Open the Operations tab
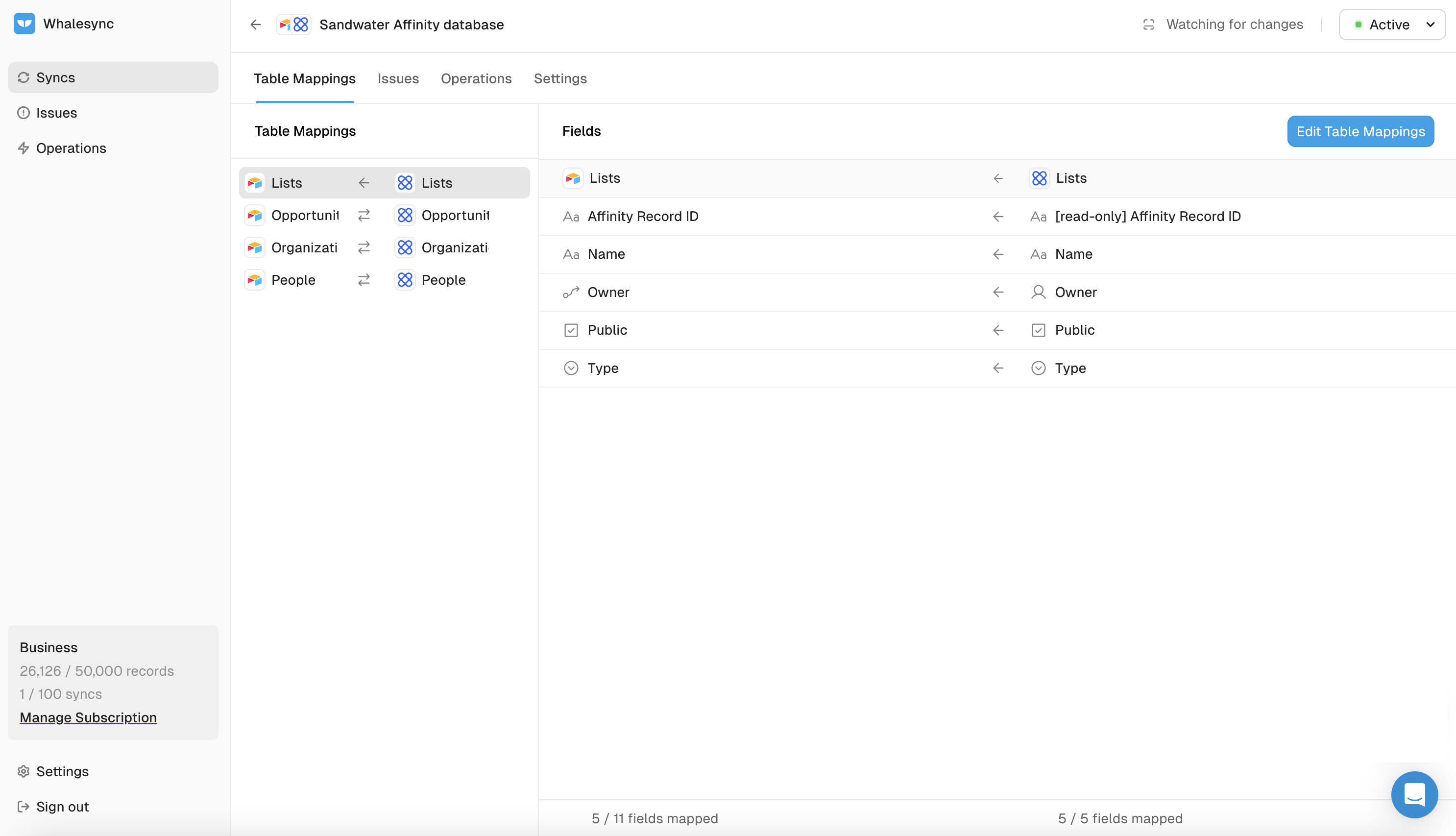Image resolution: width=1456 pixels, height=836 pixels. 476,79
